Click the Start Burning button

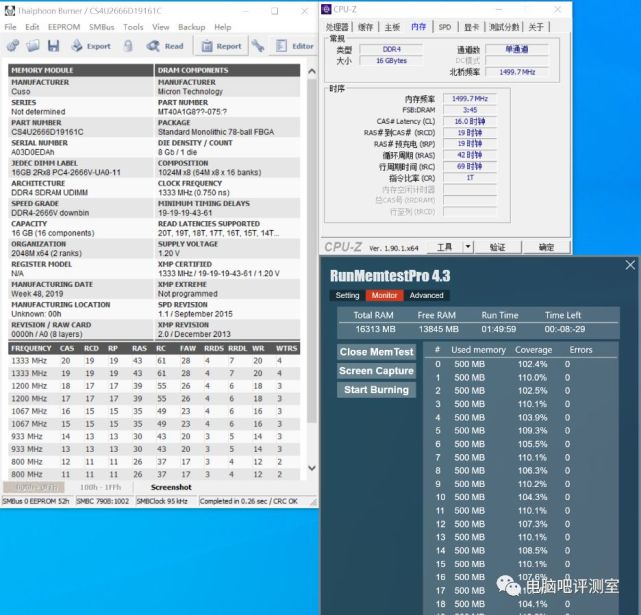(x=377, y=390)
